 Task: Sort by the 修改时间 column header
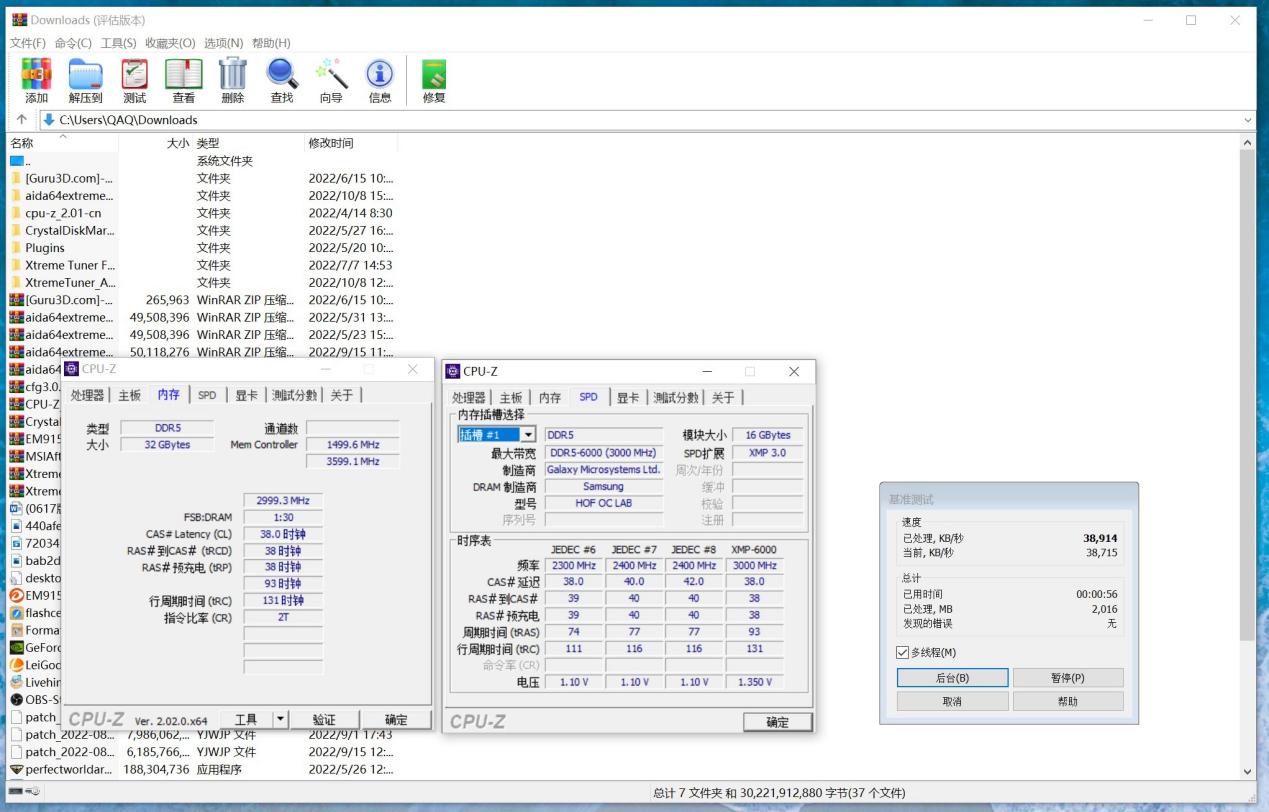pyautogui.click(x=331, y=143)
